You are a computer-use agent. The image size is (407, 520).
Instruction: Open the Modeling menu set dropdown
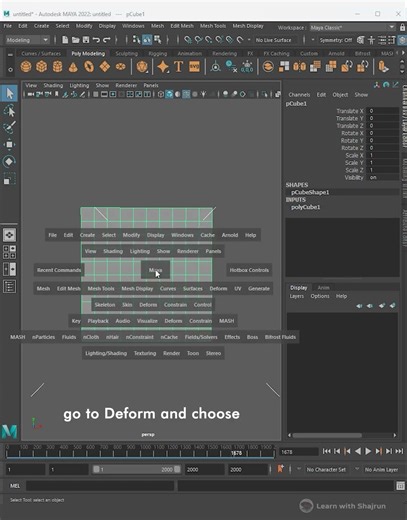tap(27, 40)
